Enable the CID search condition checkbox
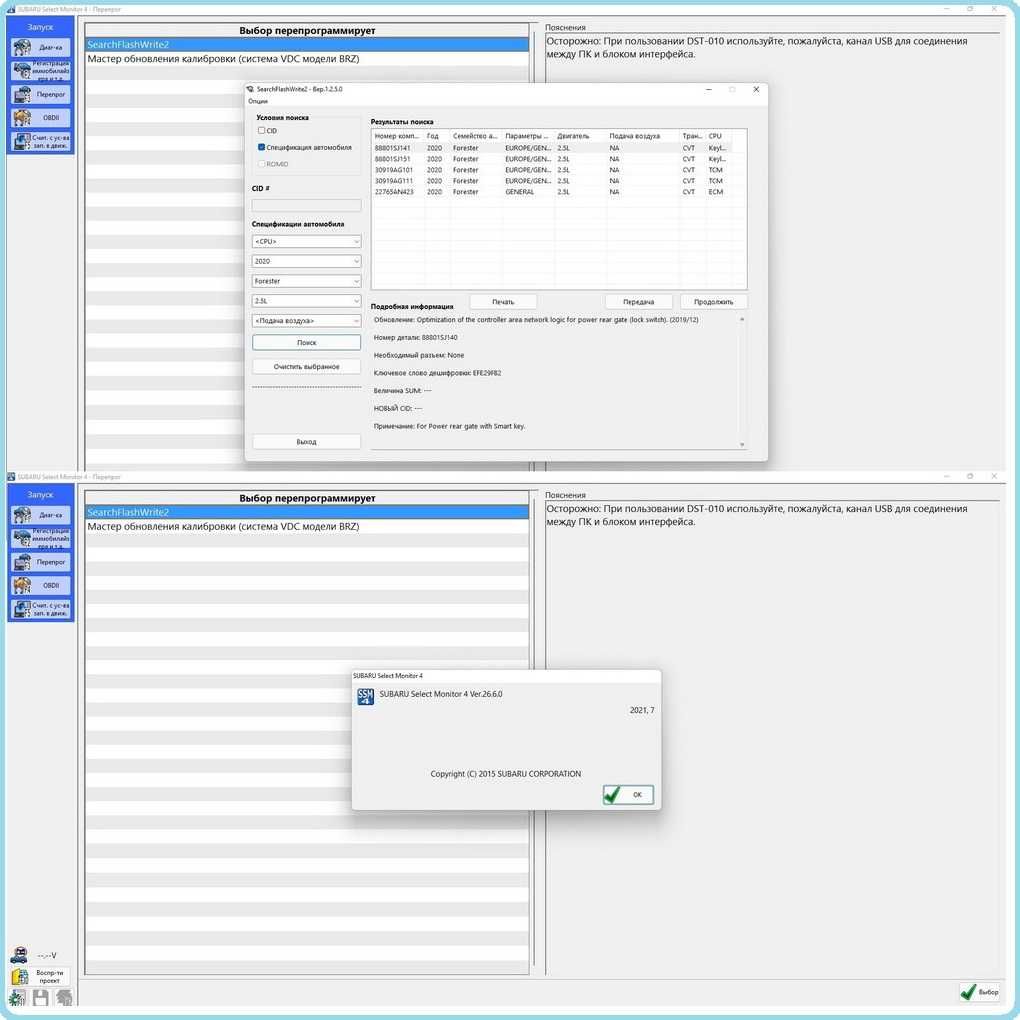Screen dimensions: 1020x1020 tap(262, 131)
